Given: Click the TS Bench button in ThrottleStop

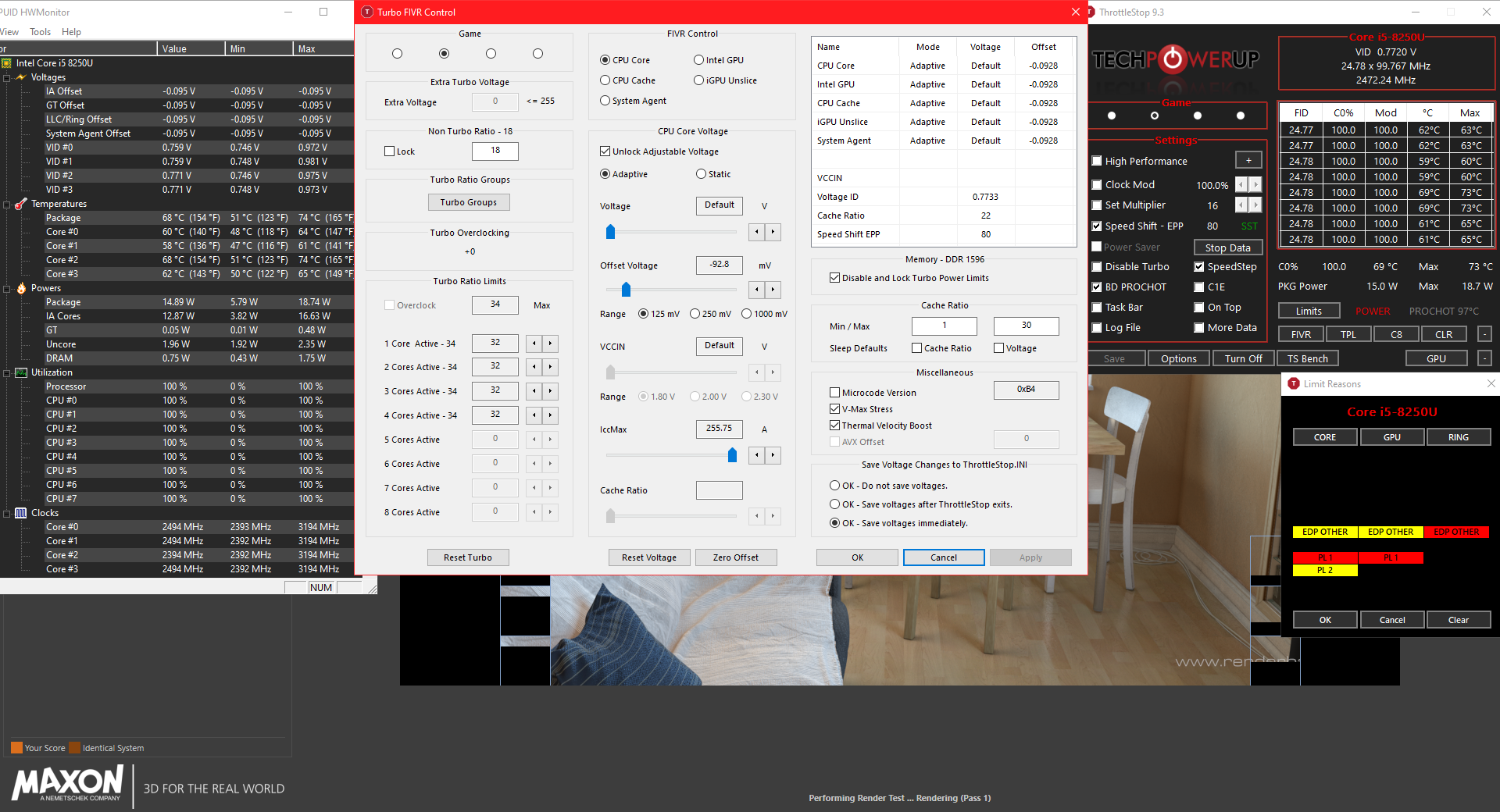Looking at the screenshot, I should tap(1308, 358).
